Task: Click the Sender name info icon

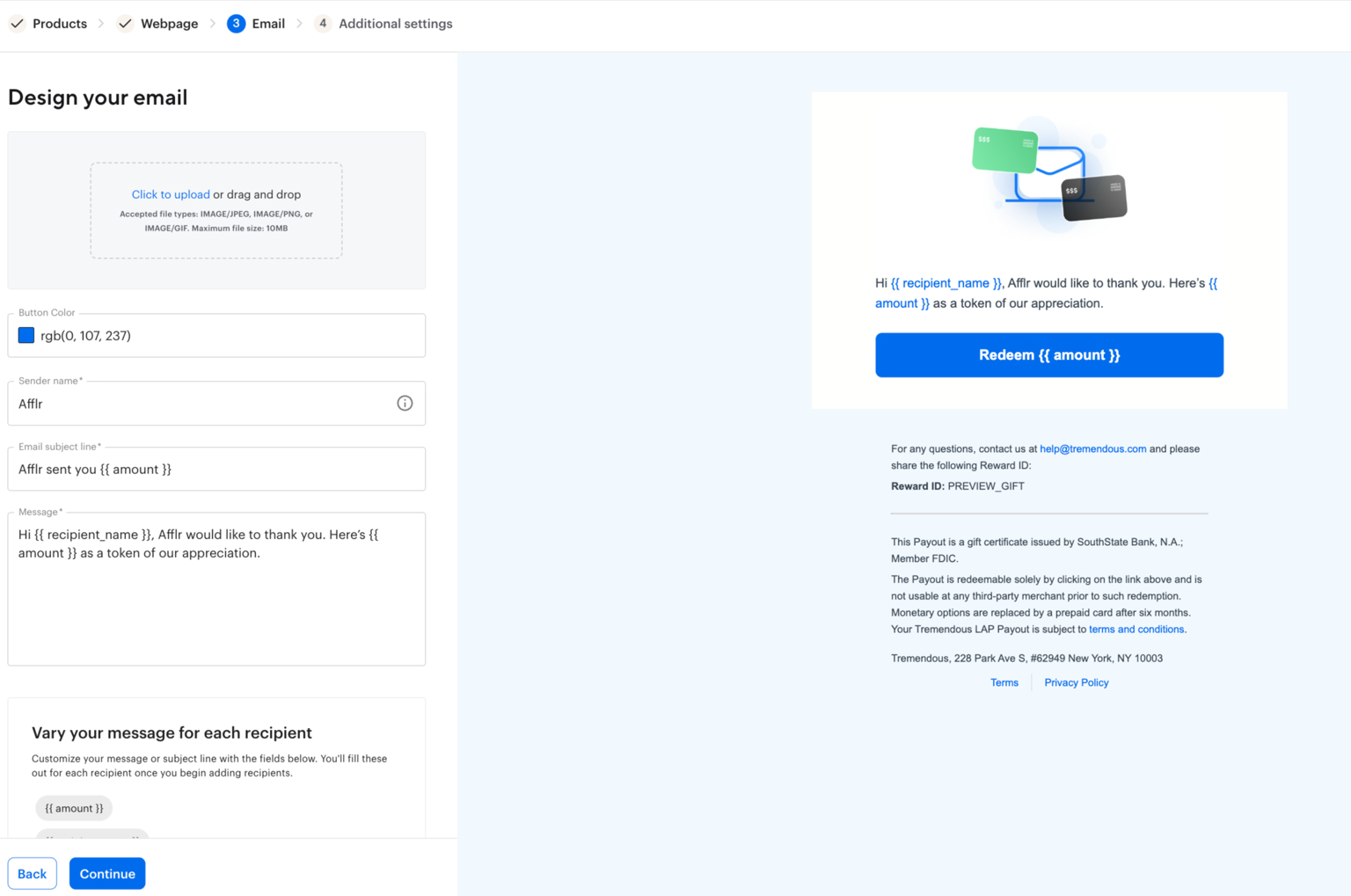Action: [405, 404]
